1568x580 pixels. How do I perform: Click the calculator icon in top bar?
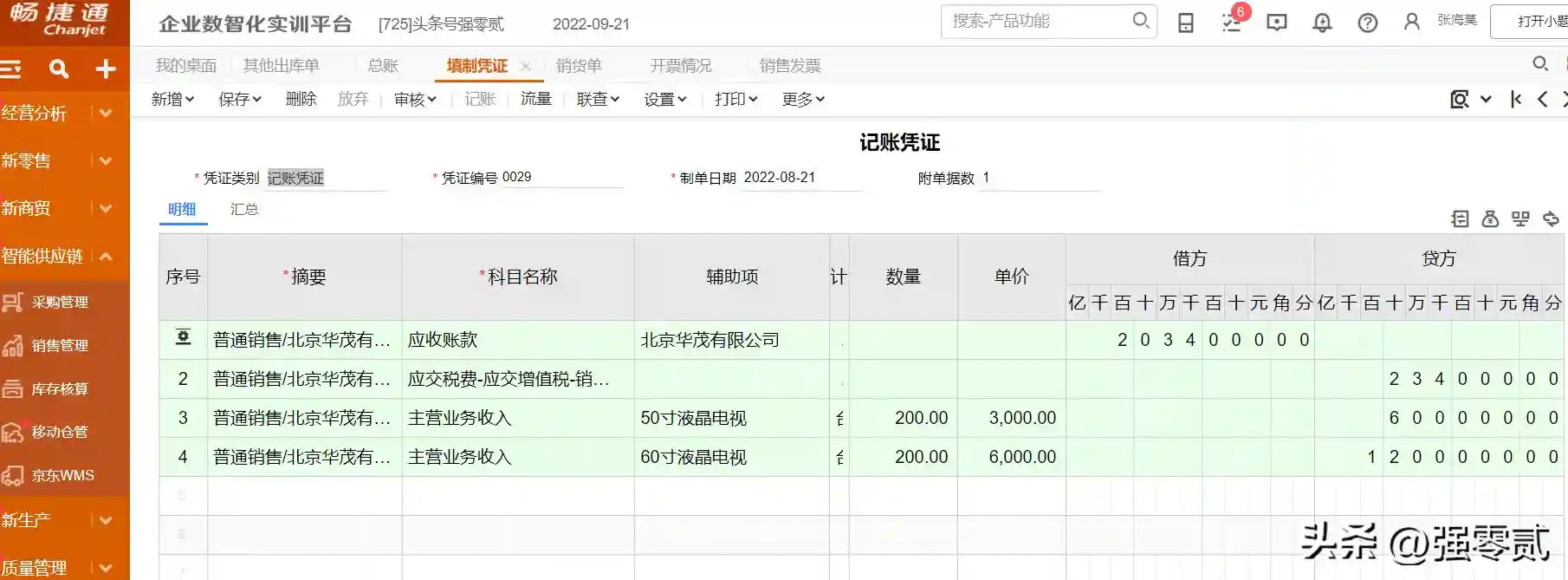click(1186, 23)
